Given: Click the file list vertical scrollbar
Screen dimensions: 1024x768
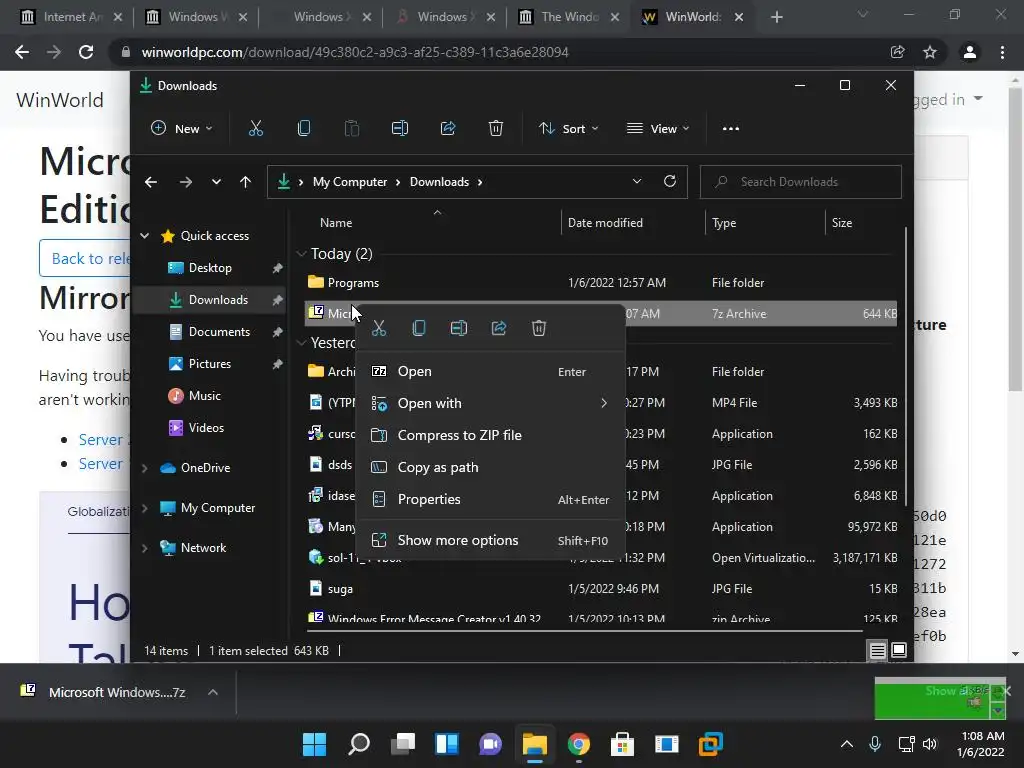Looking at the screenshot, I should click(x=906, y=366).
